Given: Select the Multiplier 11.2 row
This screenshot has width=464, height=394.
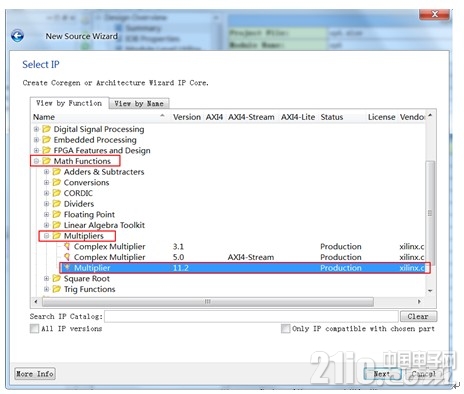Looking at the screenshot, I should pos(245,268).
